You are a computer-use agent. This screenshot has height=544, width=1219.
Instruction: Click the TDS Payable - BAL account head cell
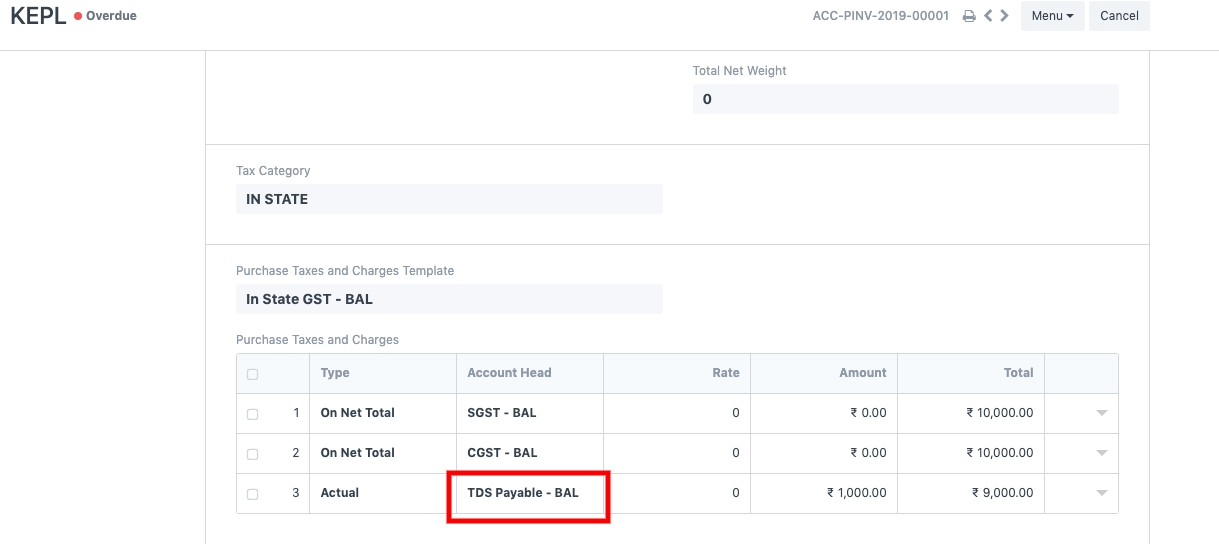(529, 493)
